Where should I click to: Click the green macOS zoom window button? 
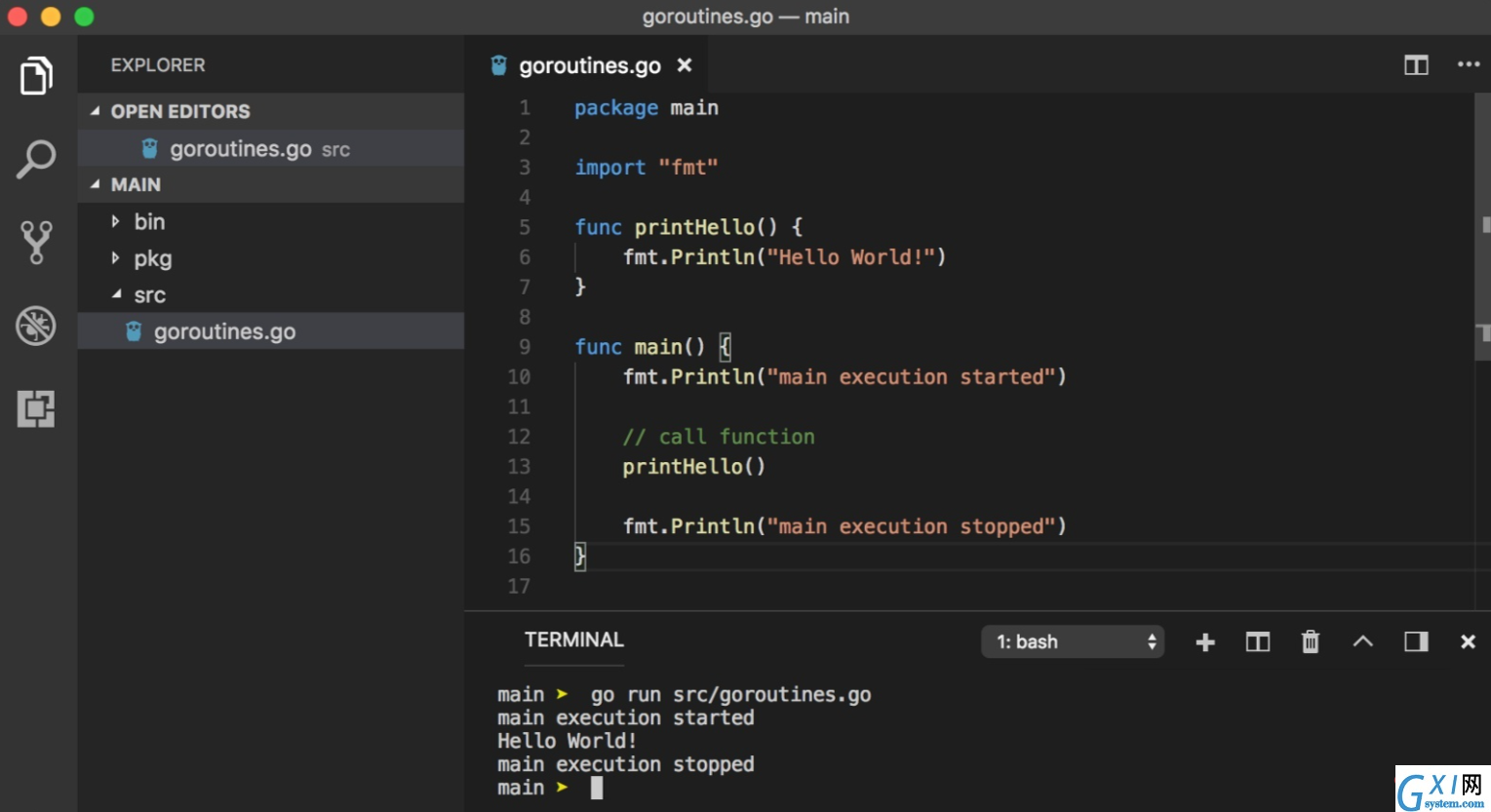coord(84,17)
